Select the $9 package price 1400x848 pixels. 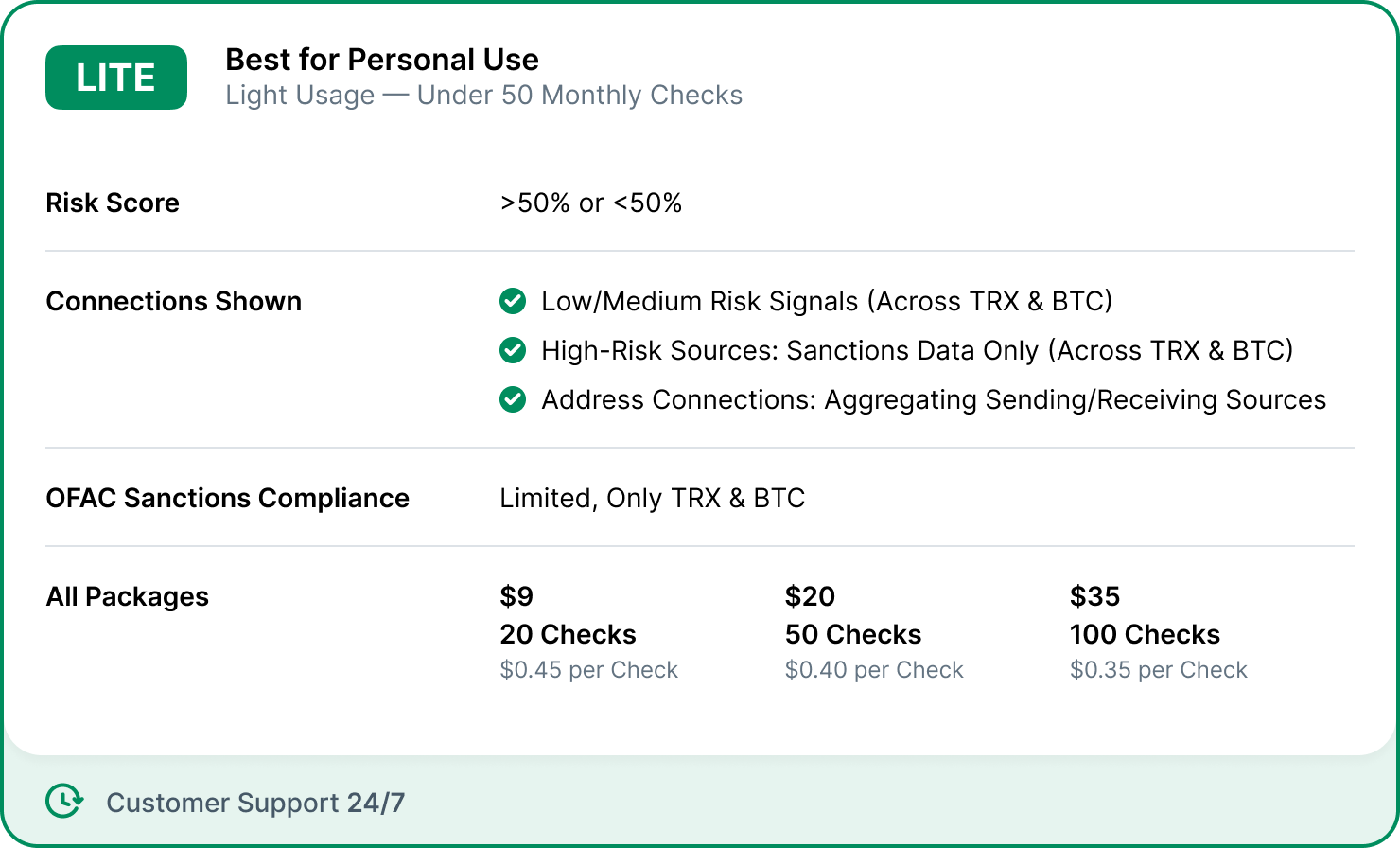click(516, 596)
